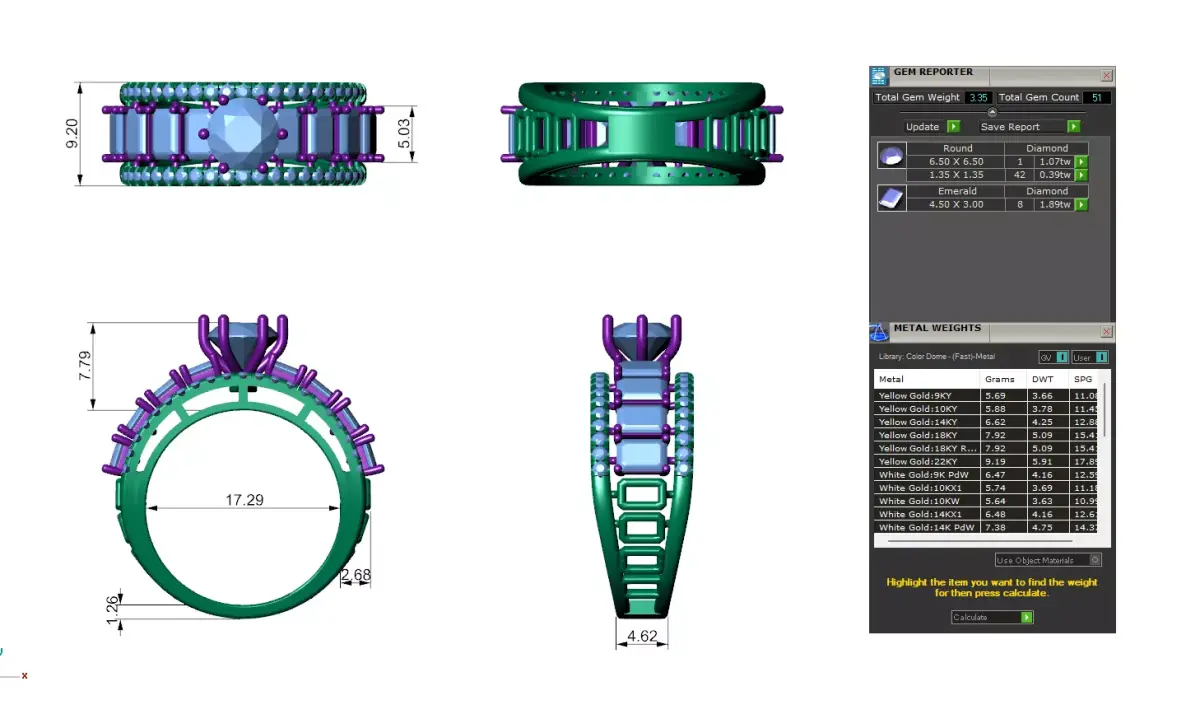Click the Metal Weights panel icon
1200x705 pixels.
tap(879, 331)
